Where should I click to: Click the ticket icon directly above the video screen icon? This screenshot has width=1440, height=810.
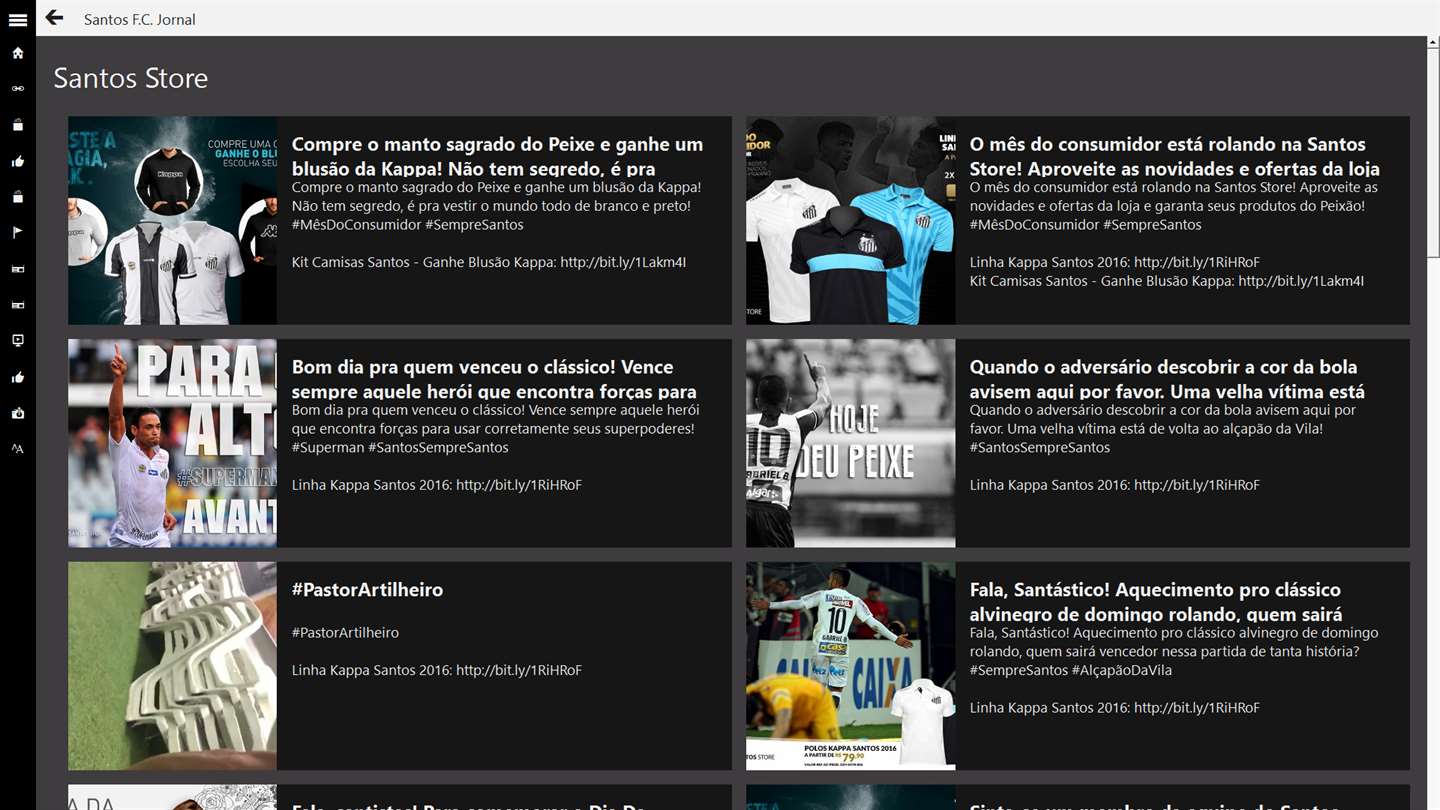pyautogui.click(x=18, y=305)
